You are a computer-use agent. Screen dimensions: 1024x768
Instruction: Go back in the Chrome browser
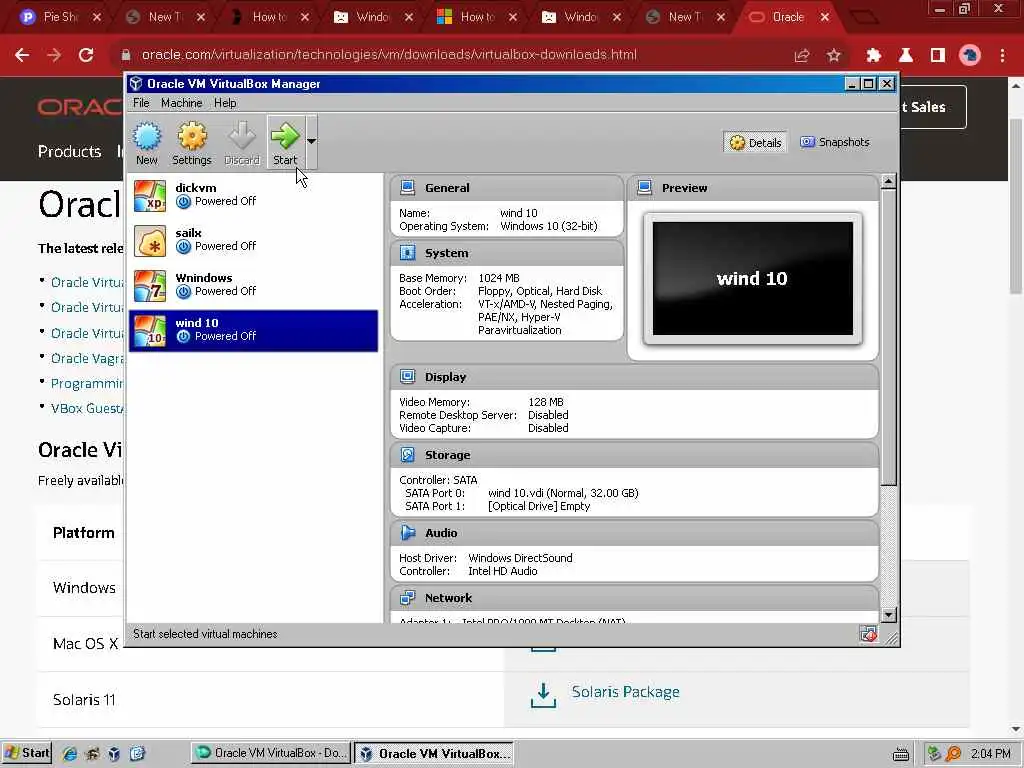(x=22, y=55)
